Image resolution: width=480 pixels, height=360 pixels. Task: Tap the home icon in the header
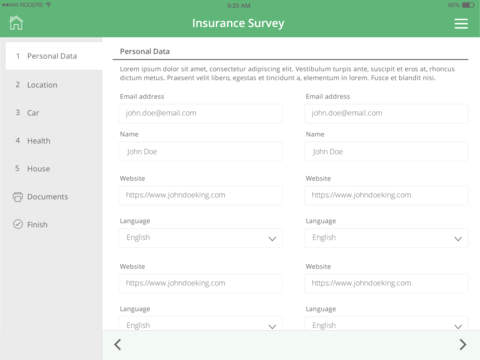pyautogui.click(x=16, y=23)
